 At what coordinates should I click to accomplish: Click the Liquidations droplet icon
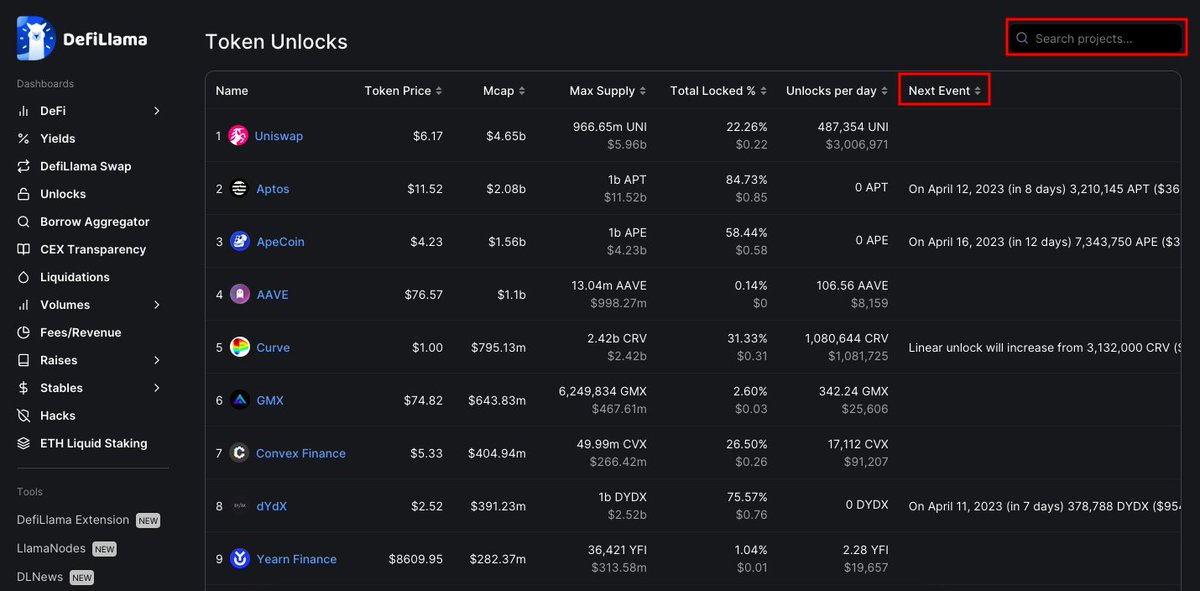point(23,277)
